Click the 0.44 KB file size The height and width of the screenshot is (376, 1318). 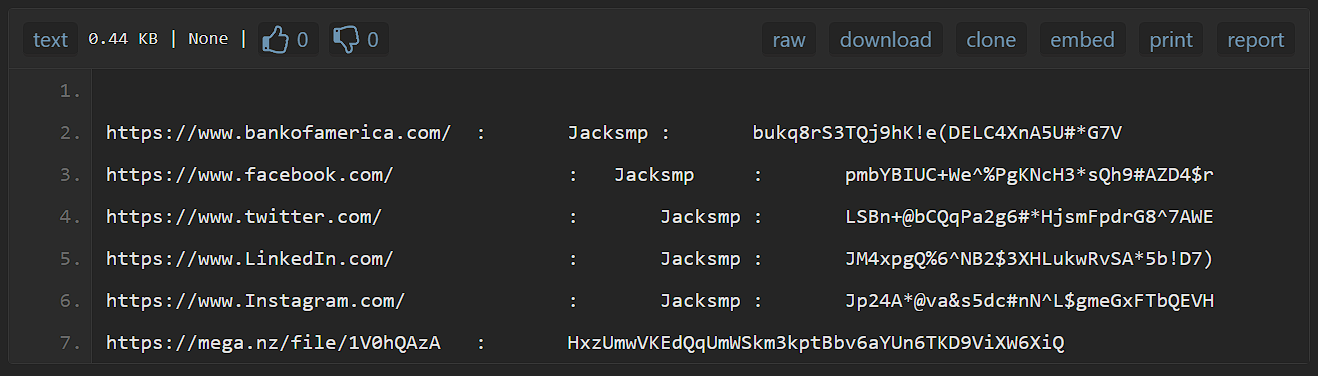coord(122,40)
